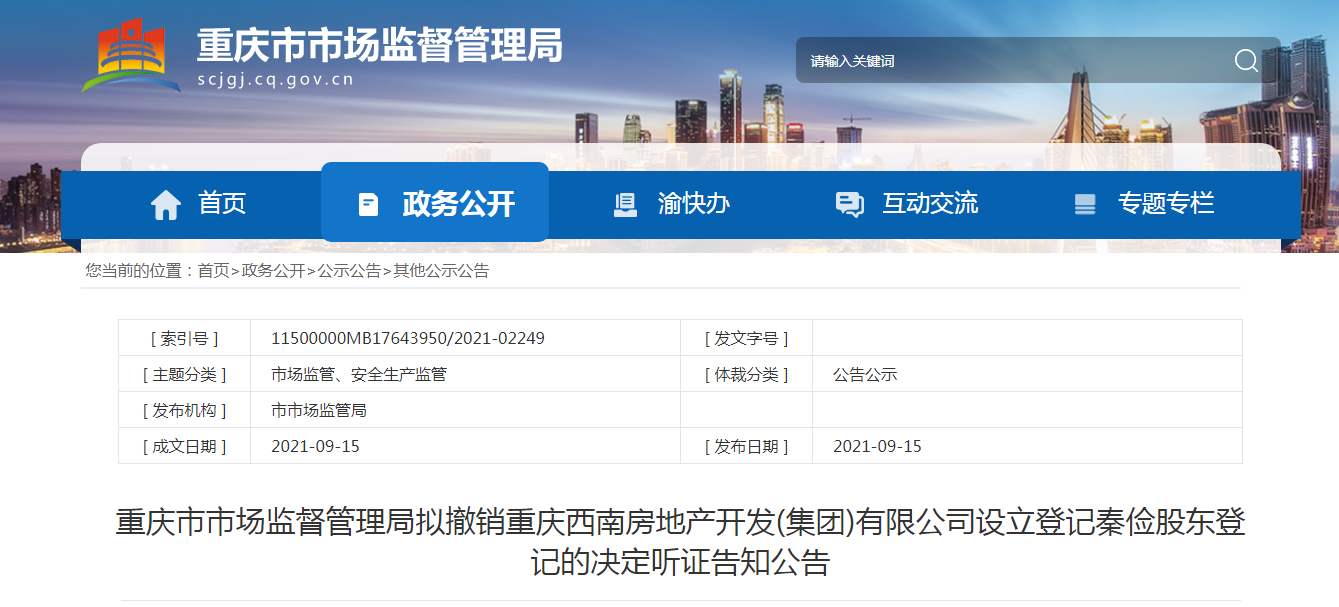Viewport: 1339px width, 607px height.
Task: Click the 成文日期 value 2021-09-15
Action: pos(315,447)
